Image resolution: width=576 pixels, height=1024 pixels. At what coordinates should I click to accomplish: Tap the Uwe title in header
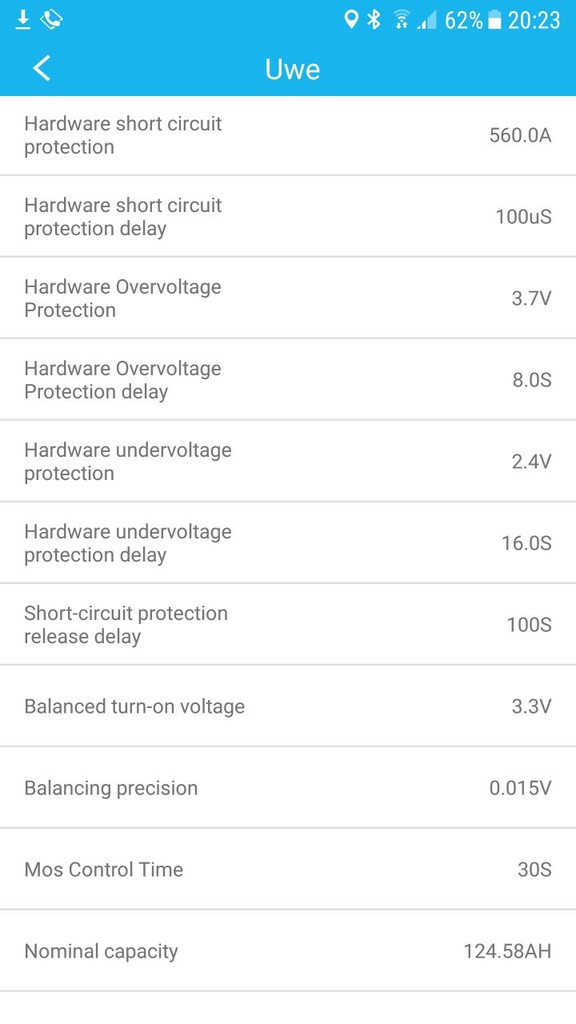pyautogui.click(x=293, y=69)
